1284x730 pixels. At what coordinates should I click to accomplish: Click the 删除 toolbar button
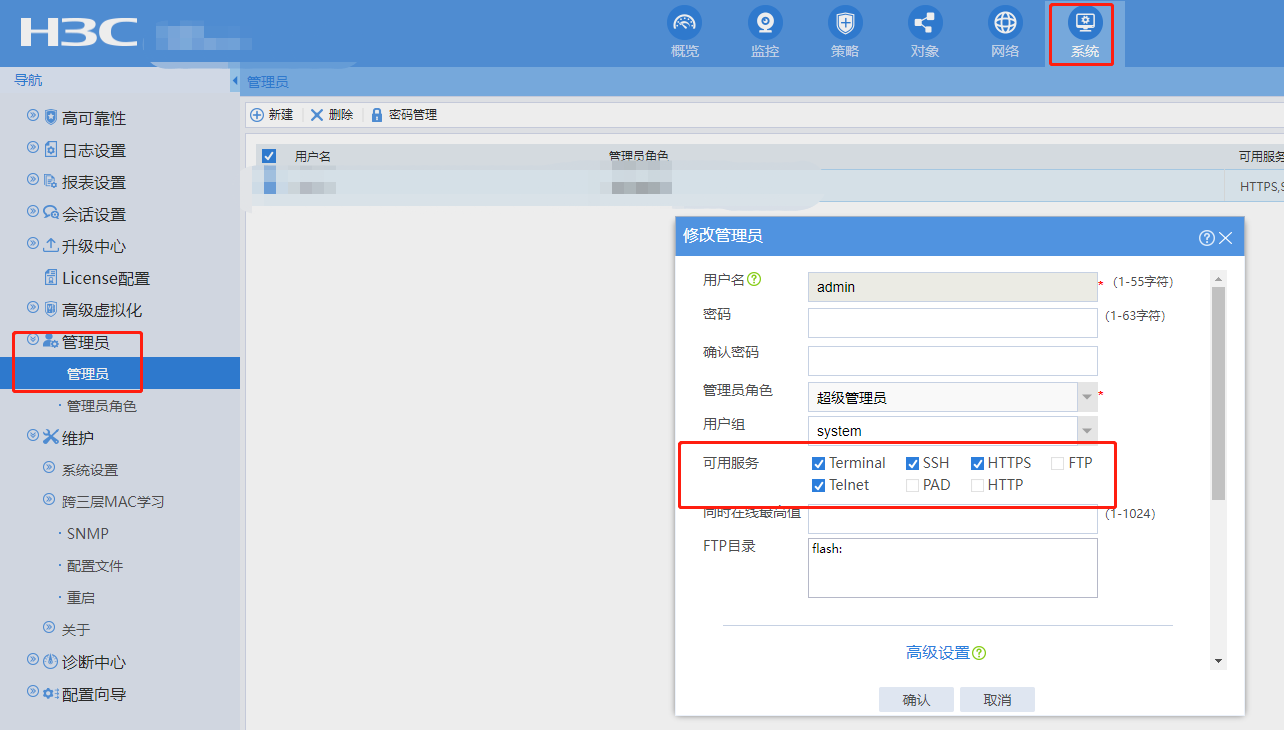[x=332, y=115]
